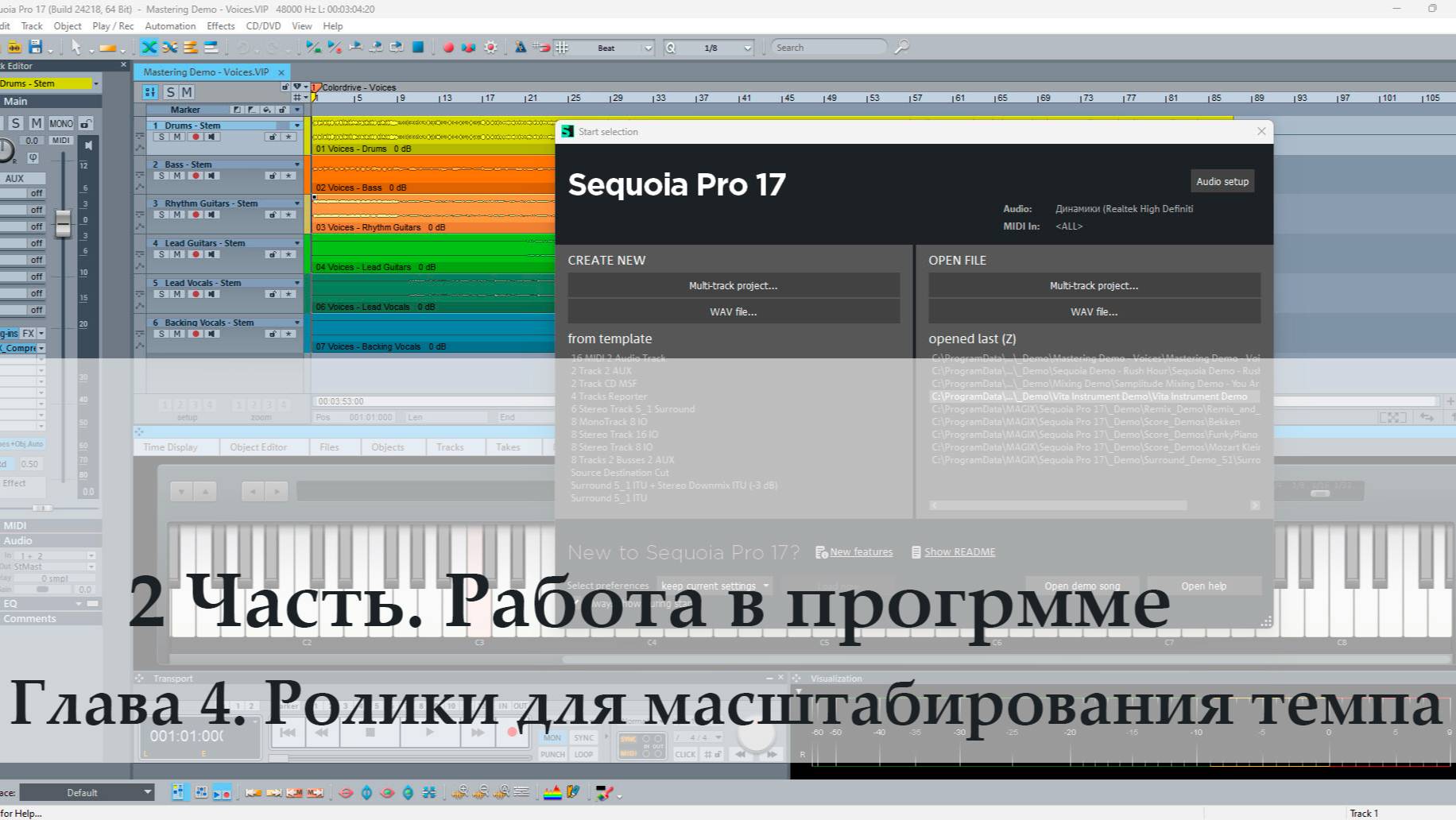Open the Object menu
Image resolution: width=1456 pixels, height=820 pixels.
[68, 26]
